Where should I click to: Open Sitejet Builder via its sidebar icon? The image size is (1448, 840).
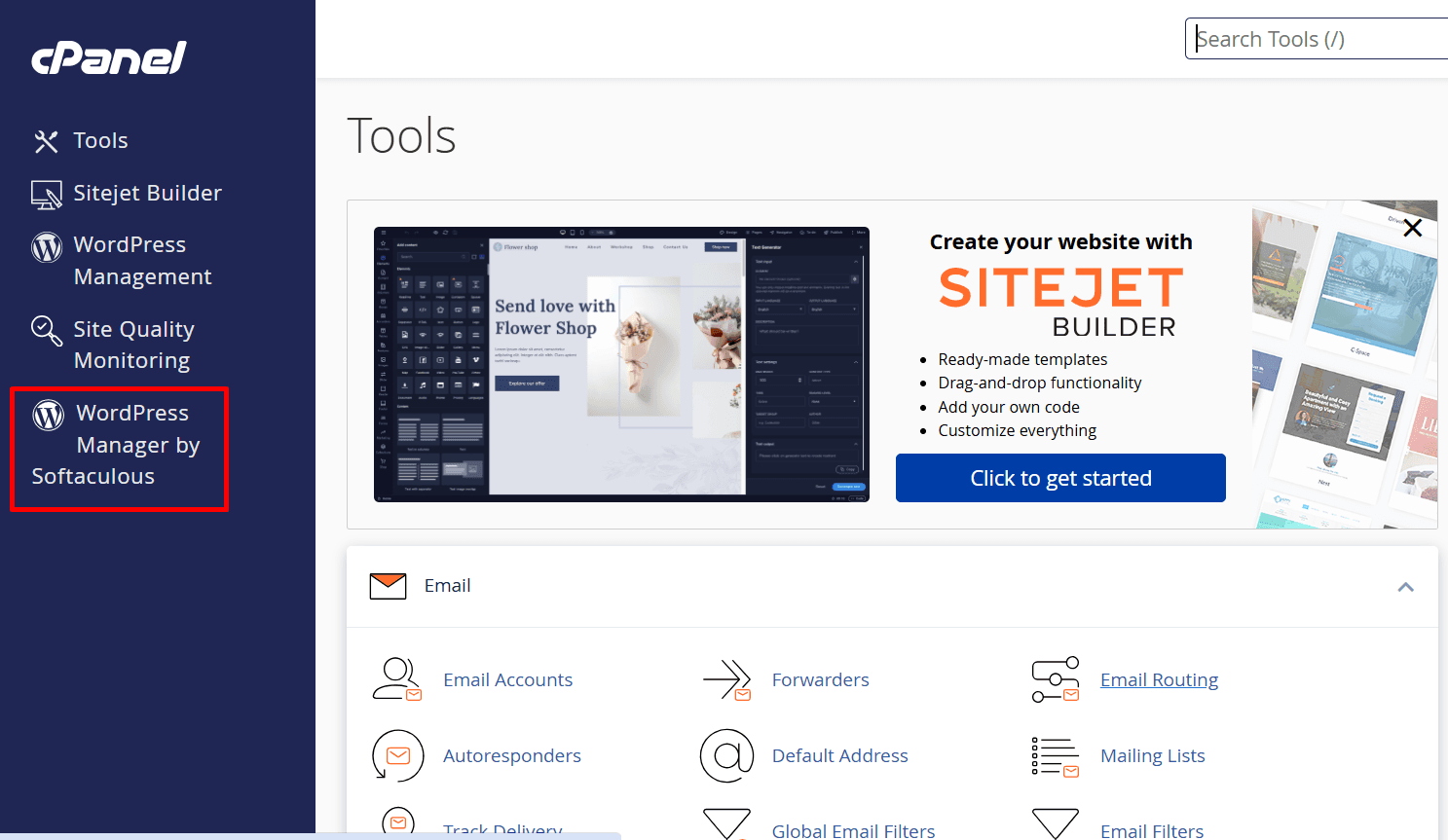click(x=46, y=194)
